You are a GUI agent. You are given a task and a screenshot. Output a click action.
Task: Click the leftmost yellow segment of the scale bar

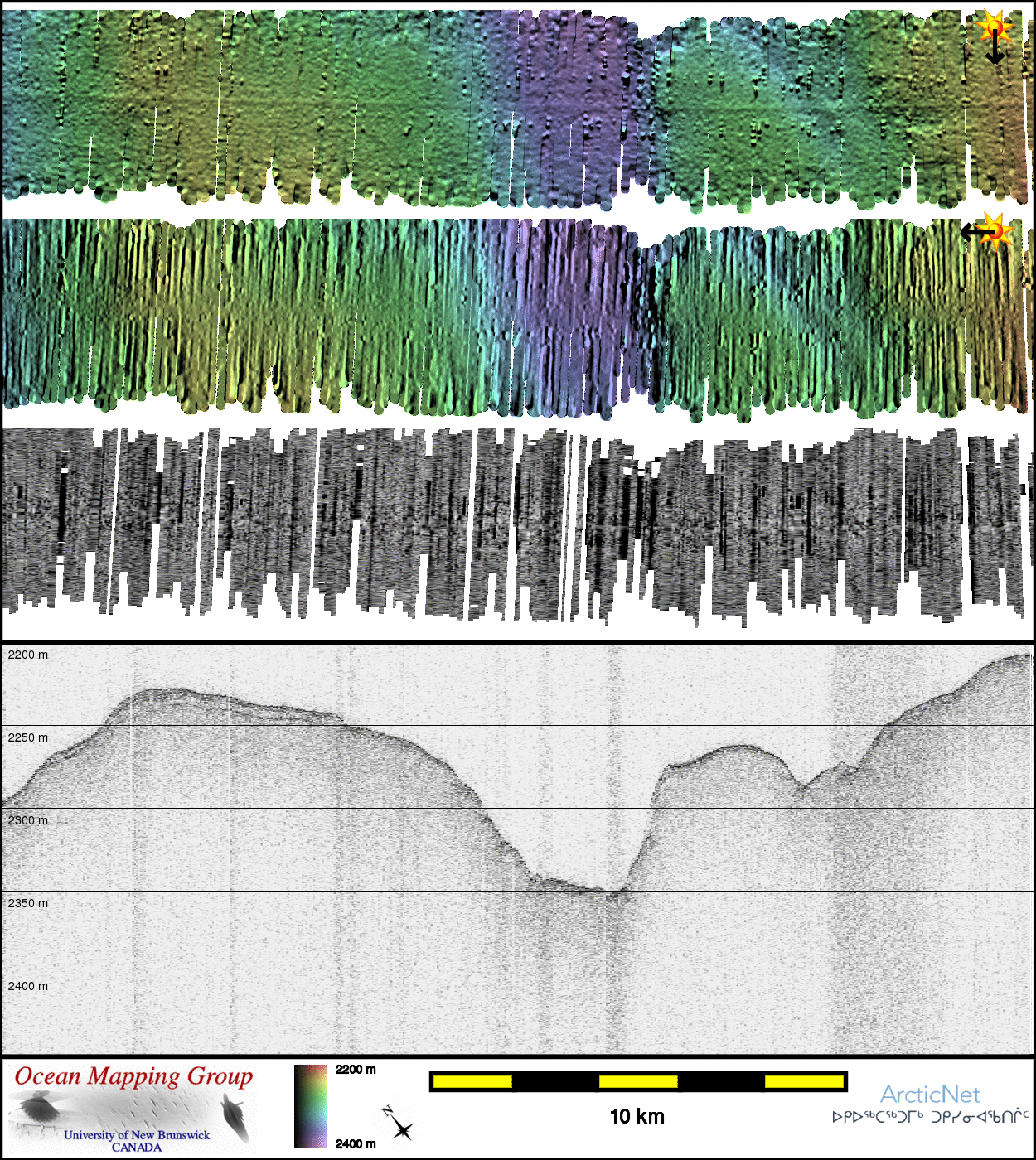(x=472, y=1081)
